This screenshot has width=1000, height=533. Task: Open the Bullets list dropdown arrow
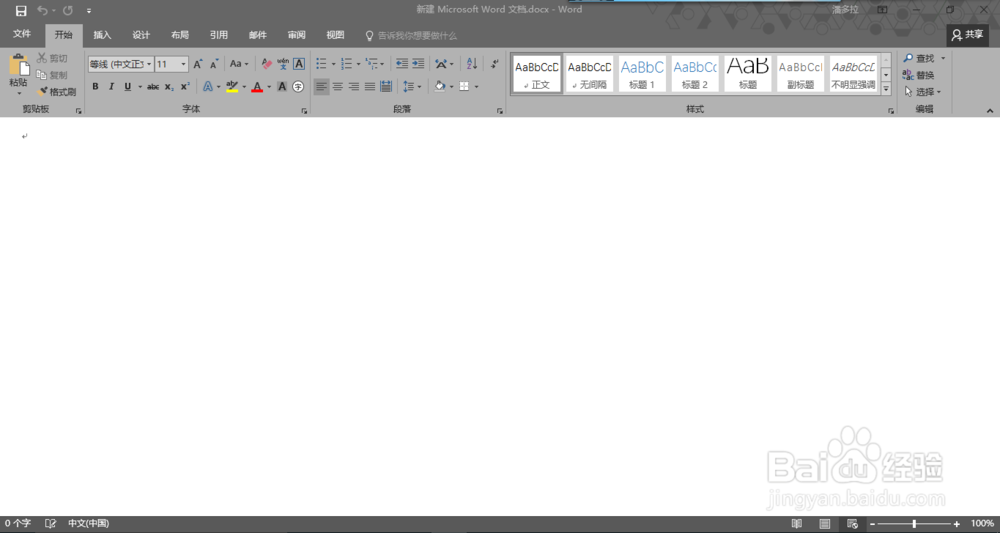333,64
